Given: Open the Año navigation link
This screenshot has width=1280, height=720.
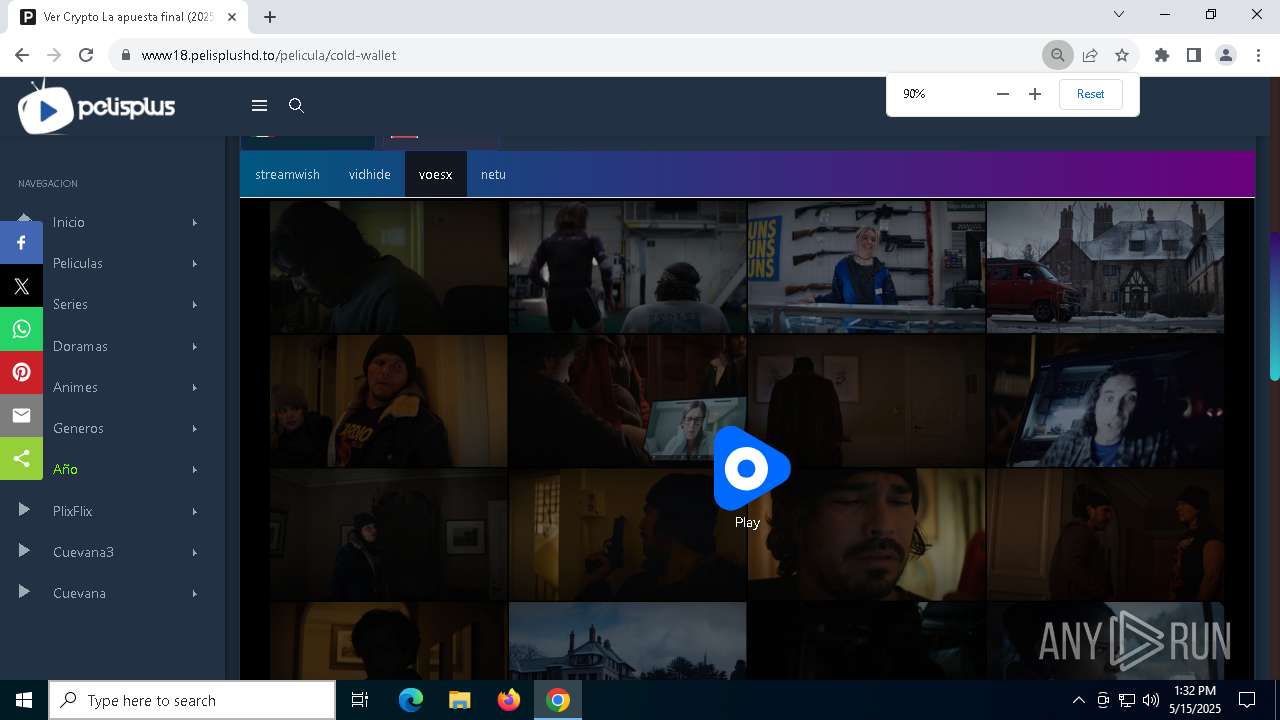Looking at the screenshot, I should click(x=65, y=469).
